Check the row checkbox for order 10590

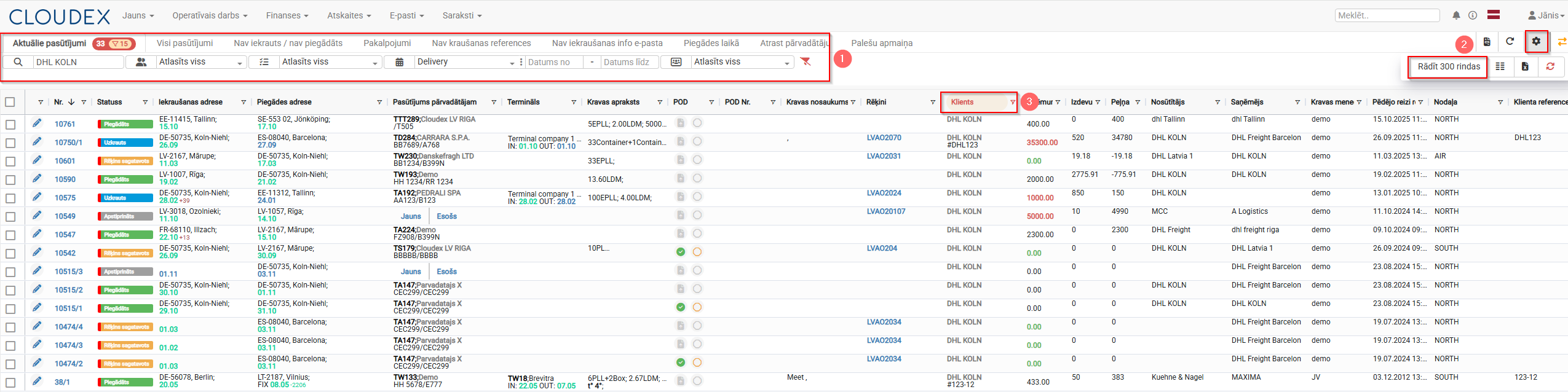click(10, 179)
